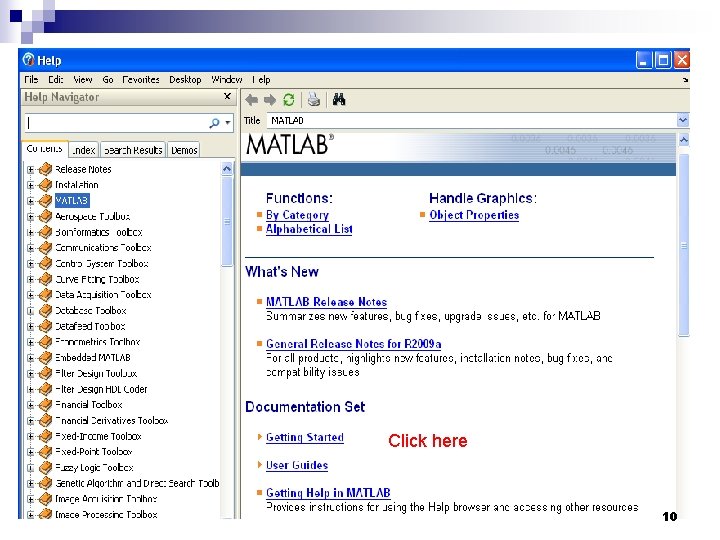
Task: Click the help page scrollbar up arrow
Action: click(x=683, y=140)
